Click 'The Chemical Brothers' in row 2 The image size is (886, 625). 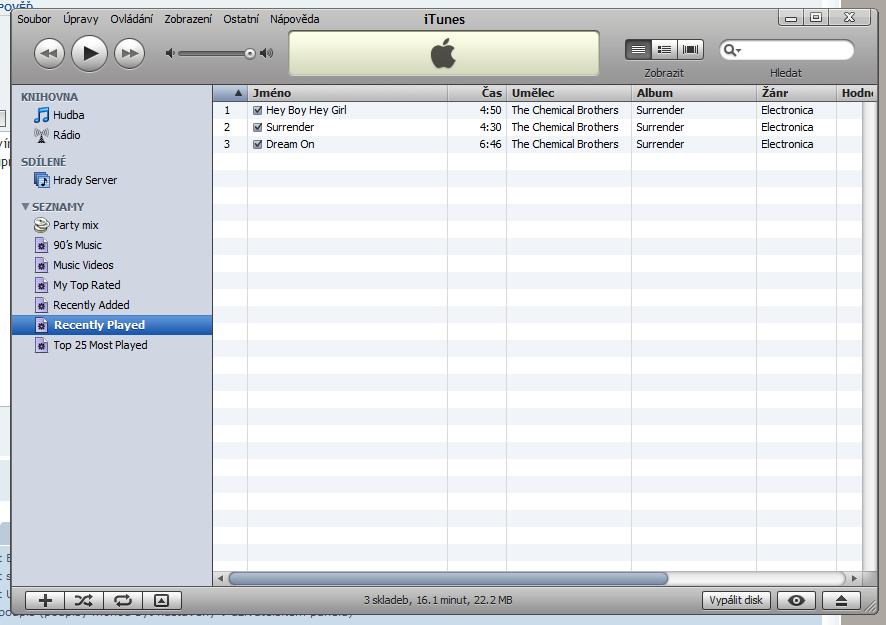pos(564,127)
